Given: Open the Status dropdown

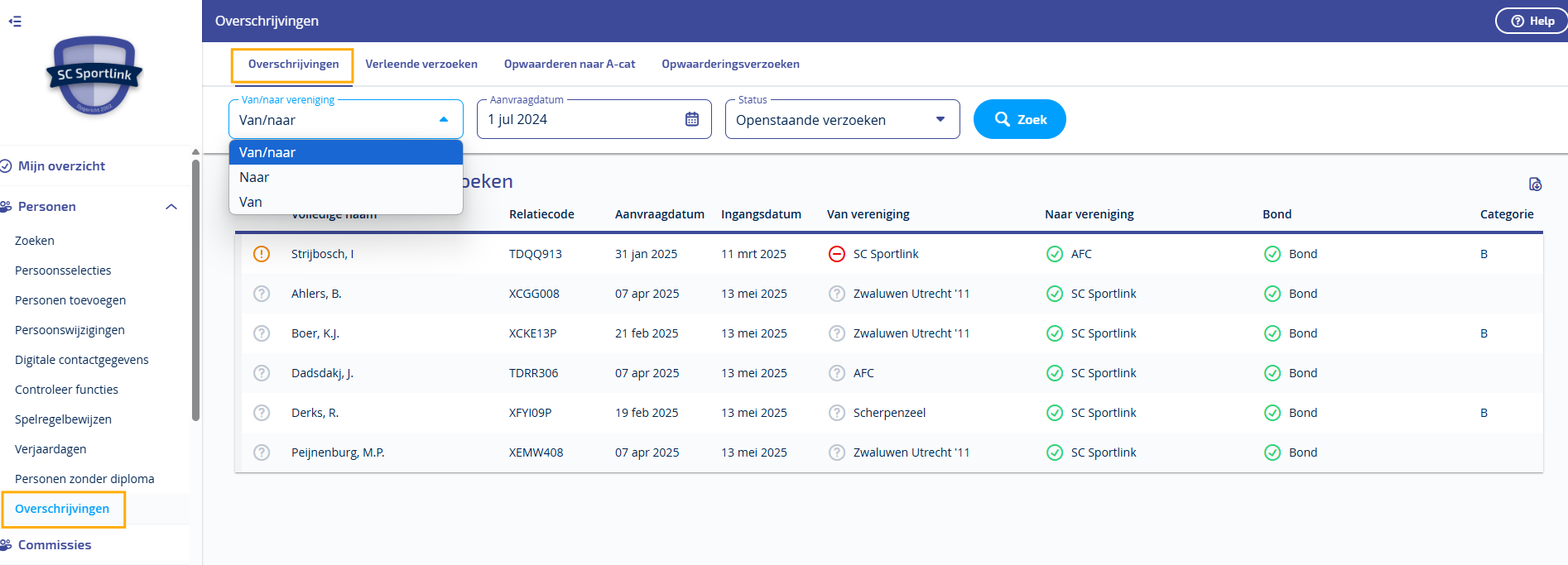Looking at the screenshot, I should tap(842, 119).
